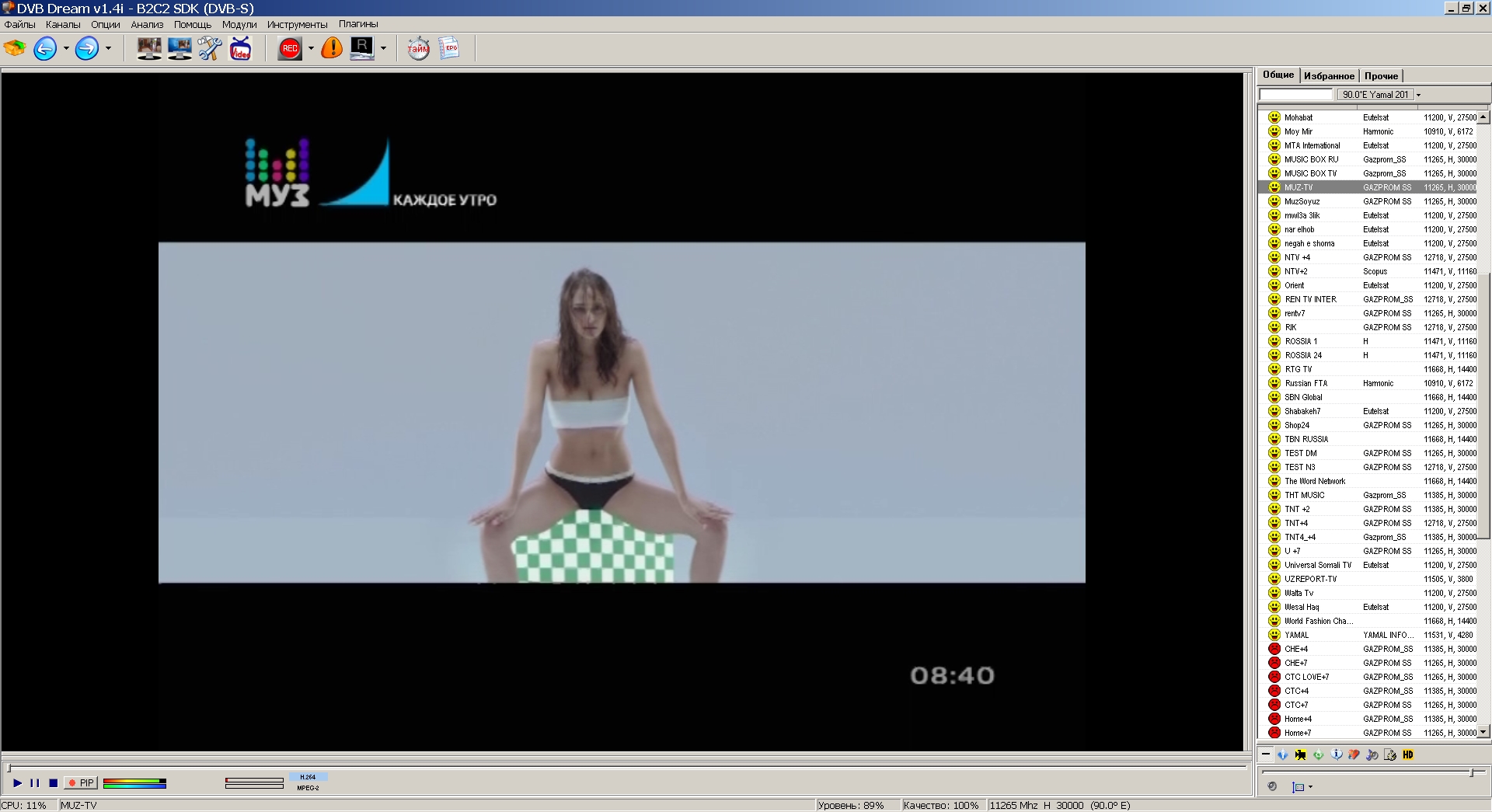Open the Опции menu
Screen dimensions: 1492x812
click(106, 24)
